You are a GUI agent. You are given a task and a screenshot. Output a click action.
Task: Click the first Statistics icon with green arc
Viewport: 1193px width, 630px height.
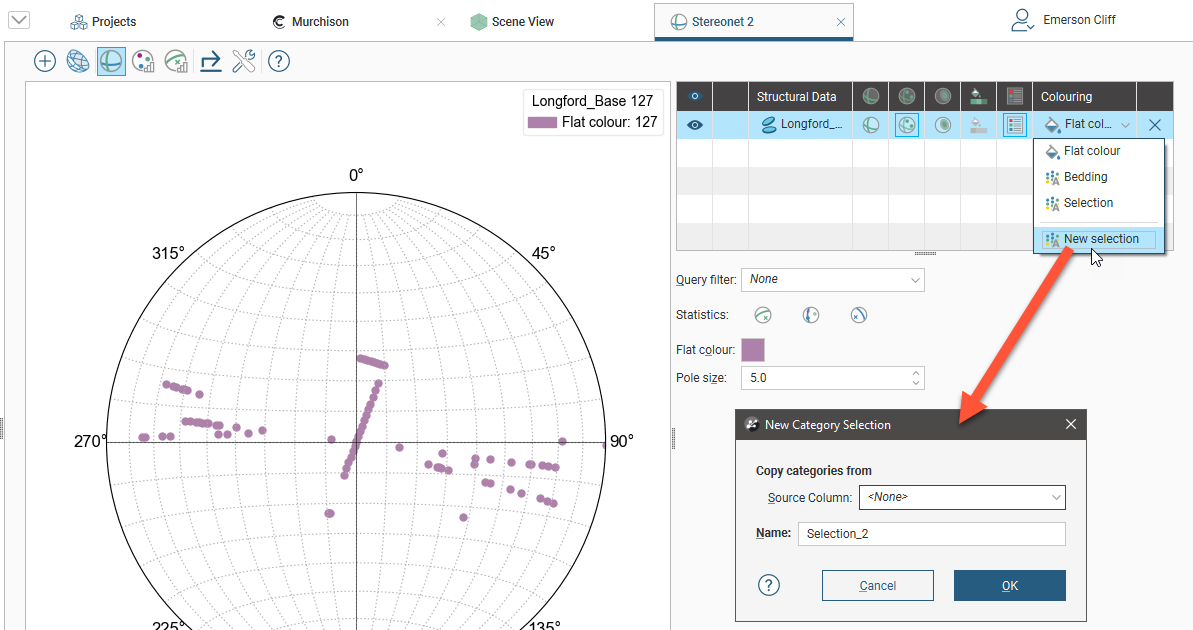point(763,315)
